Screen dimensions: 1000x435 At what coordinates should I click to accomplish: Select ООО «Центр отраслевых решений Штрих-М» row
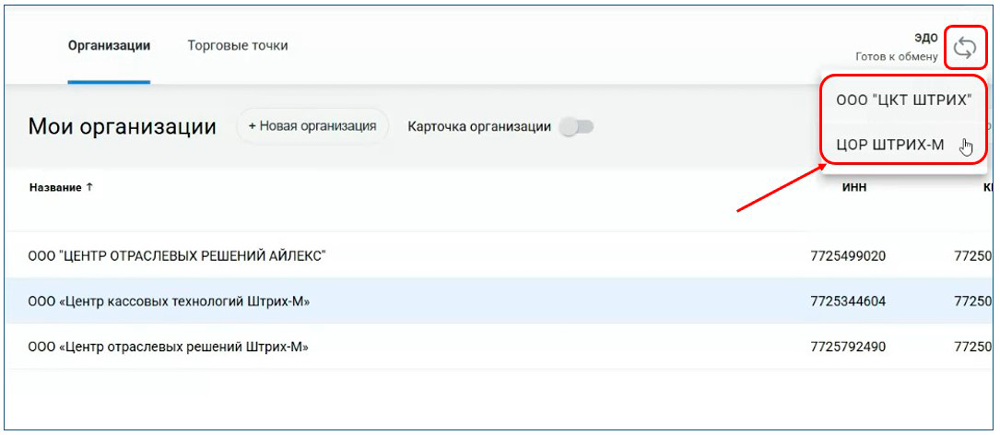click(168, 347)
